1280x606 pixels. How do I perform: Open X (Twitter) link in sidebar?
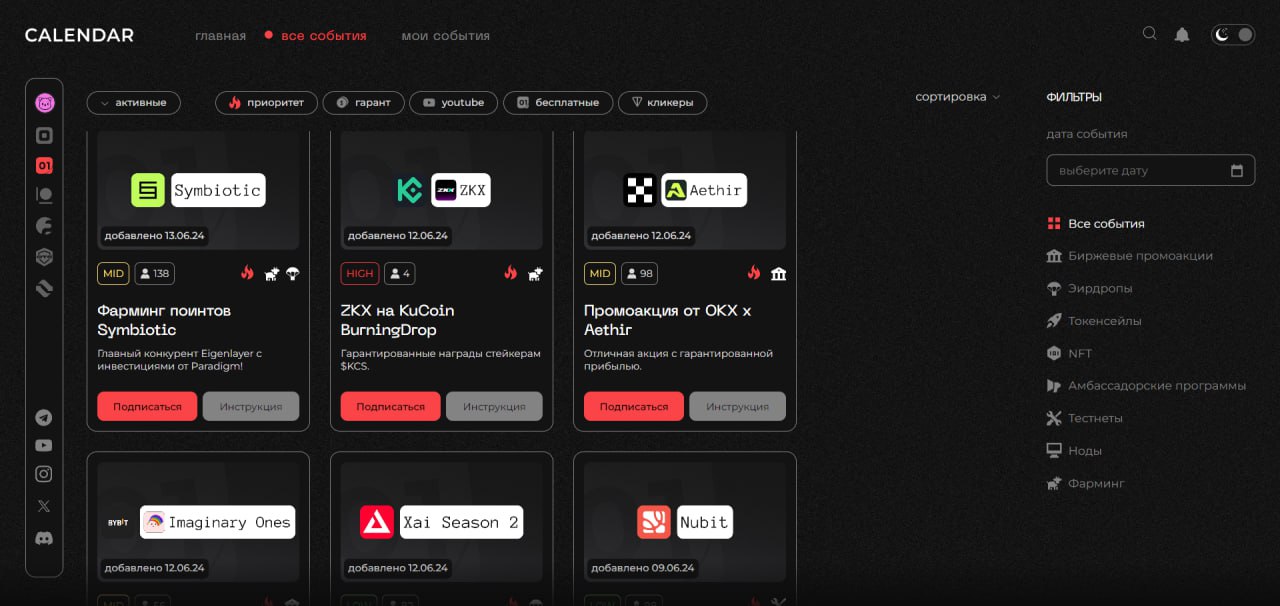pyautogui.click(x=44, y=506)
